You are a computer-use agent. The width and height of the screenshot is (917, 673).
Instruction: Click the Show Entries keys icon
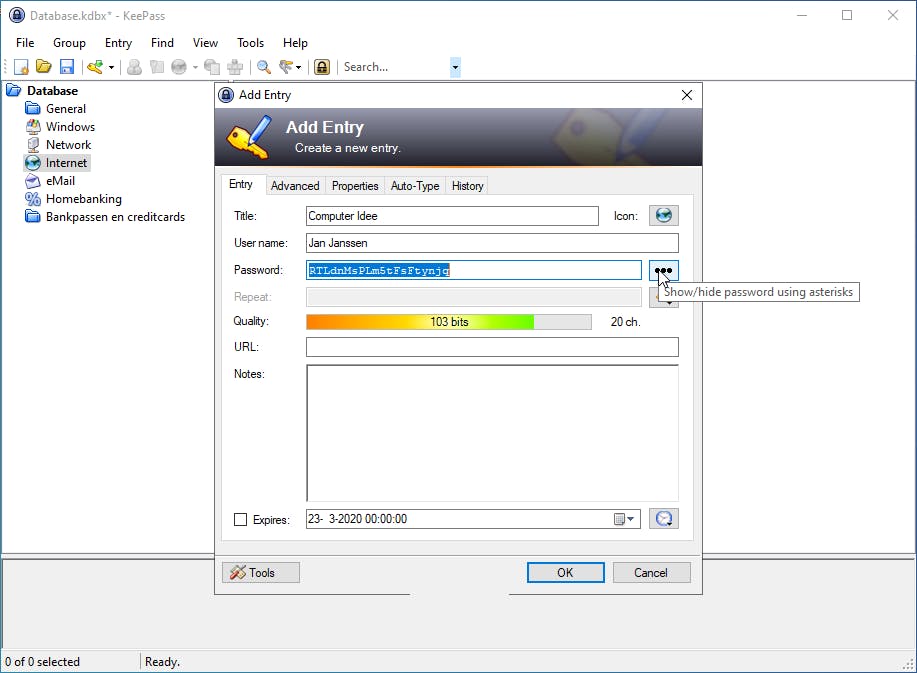pyautogui.click(x=286, y=67)
